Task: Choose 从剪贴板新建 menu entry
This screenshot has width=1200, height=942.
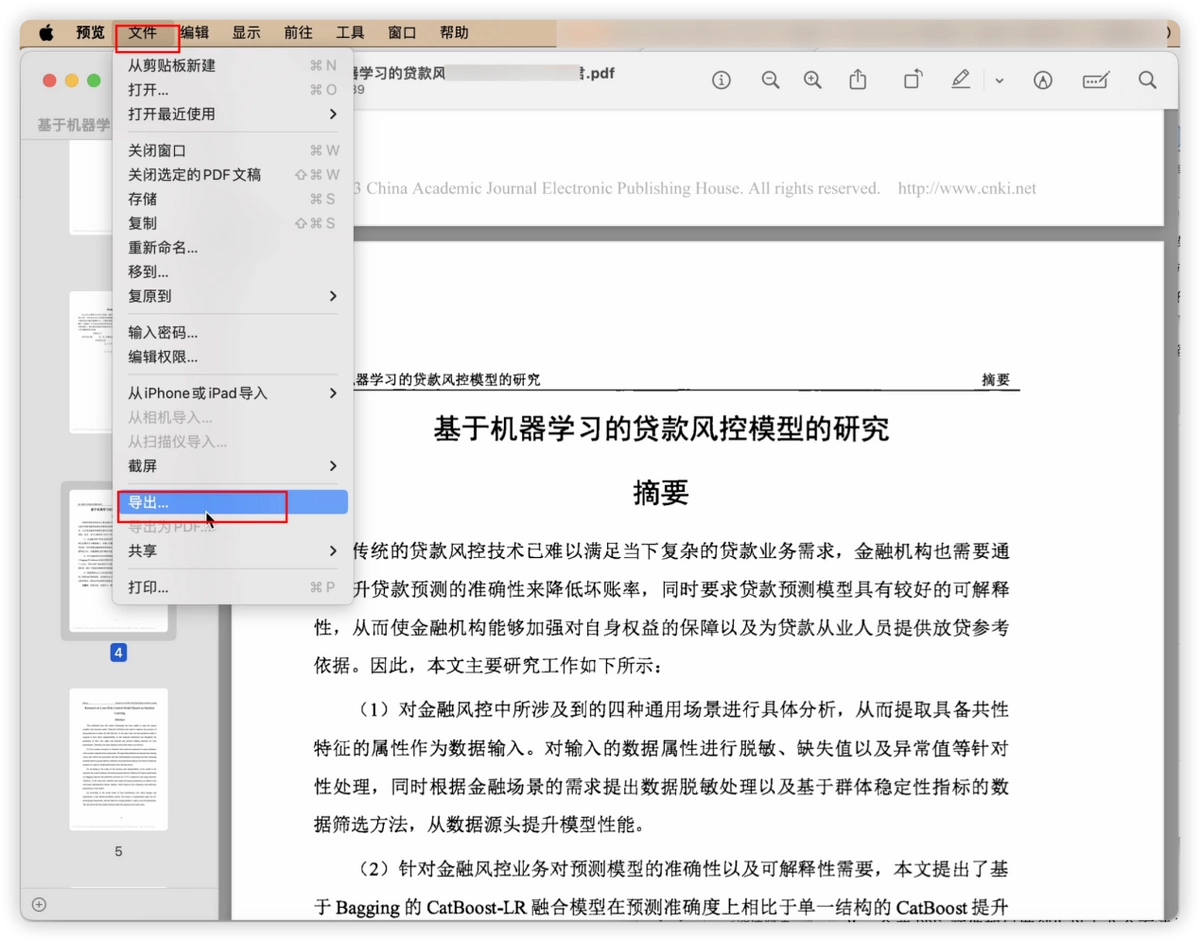Action: (232, 65)
